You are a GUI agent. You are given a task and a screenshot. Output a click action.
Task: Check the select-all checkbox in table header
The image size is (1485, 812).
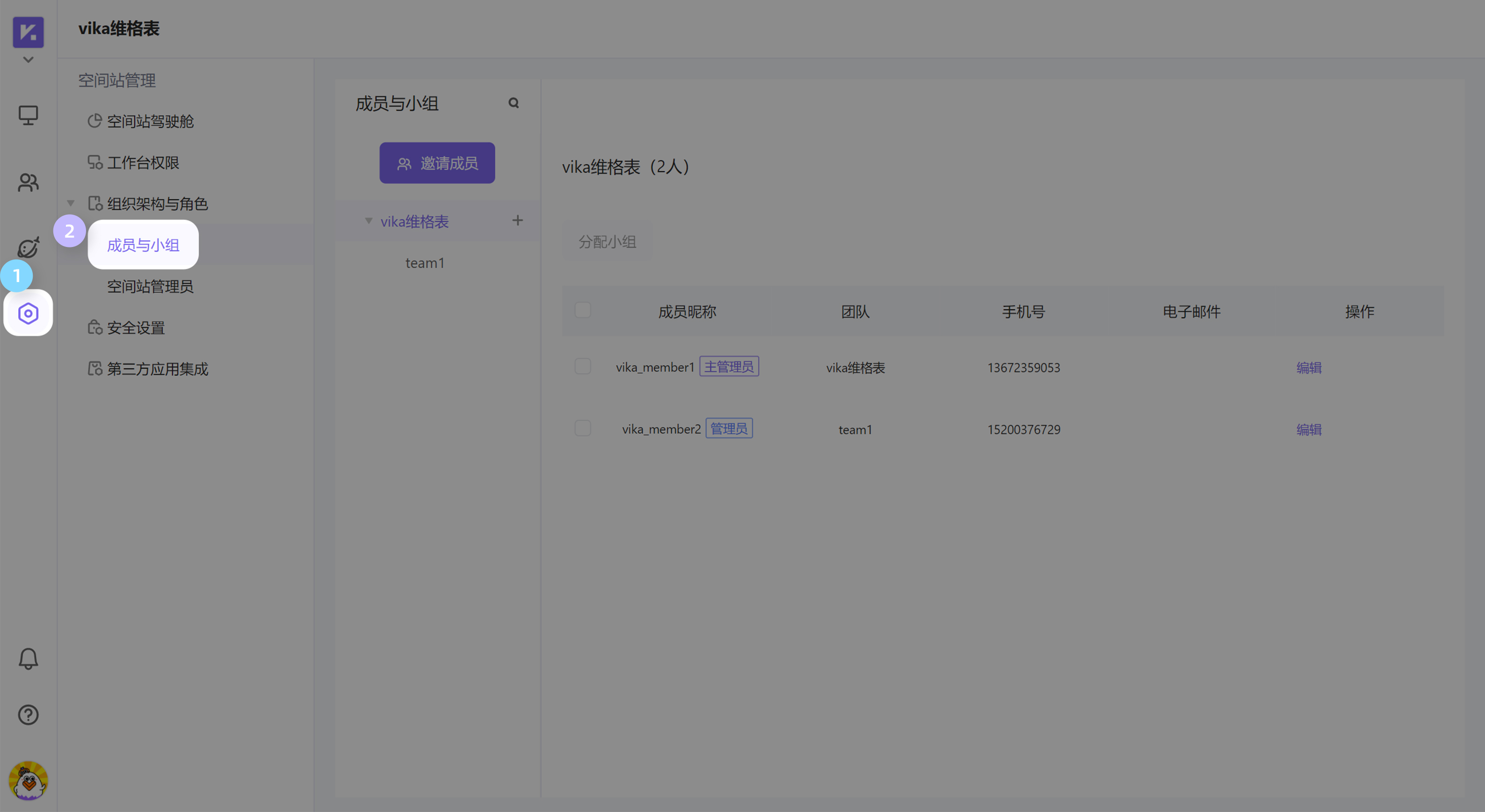click(582, 310)
